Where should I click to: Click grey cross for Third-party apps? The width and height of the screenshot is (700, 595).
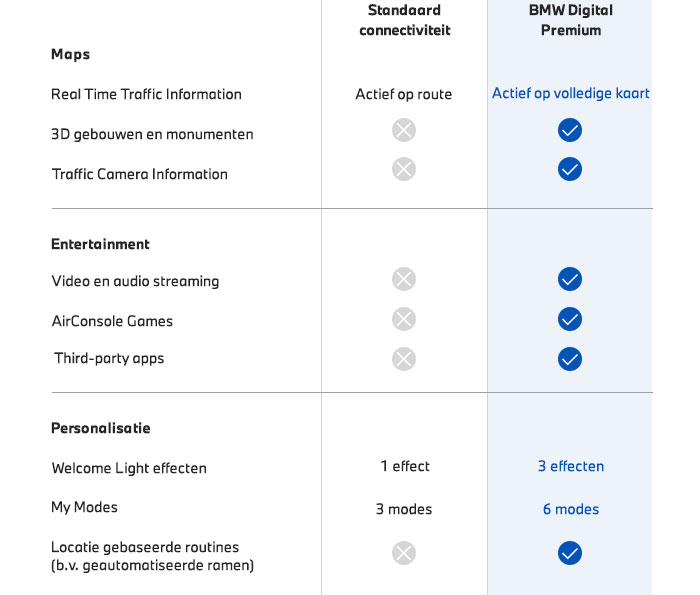click(404, 358)
